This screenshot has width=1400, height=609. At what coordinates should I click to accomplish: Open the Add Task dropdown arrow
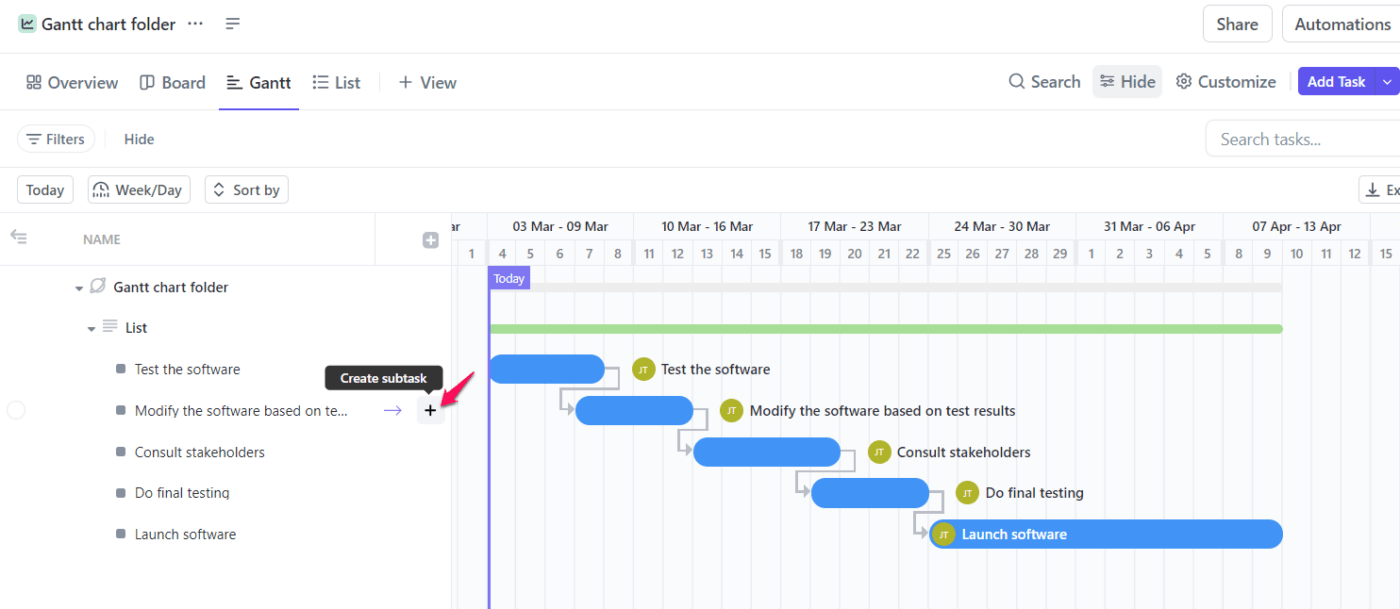(1387, 82)
